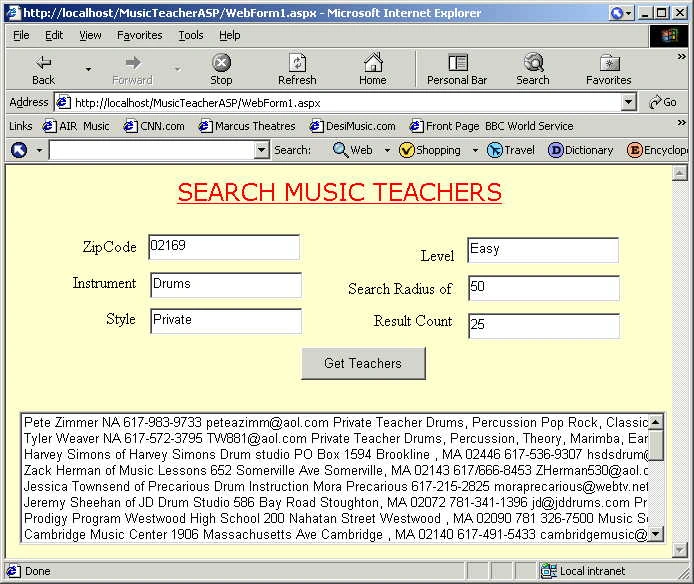Viewport: 694px width, 584px height.
Task: Click the Style input field
Action: (226, 321)
